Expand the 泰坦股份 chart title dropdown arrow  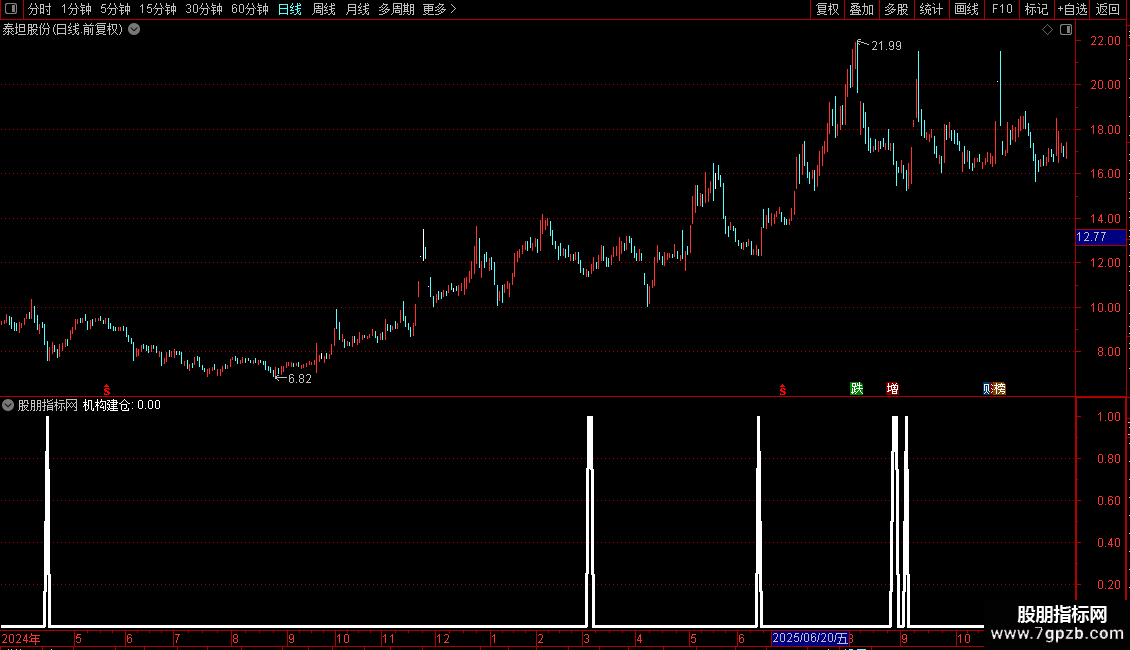pyautogui.click(x=134, y=30)
